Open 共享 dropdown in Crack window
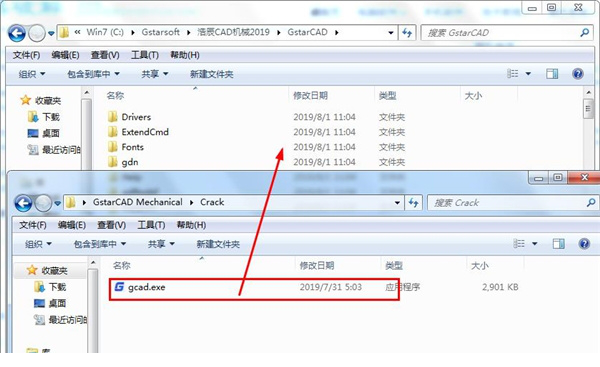This screenshot has width=600, height=367. coord(161,244)
